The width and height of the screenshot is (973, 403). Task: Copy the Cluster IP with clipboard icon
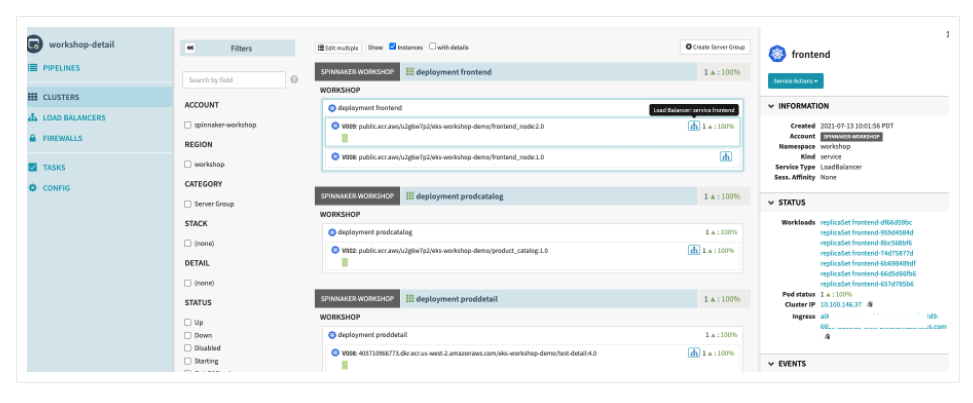(x=870, y=304)
